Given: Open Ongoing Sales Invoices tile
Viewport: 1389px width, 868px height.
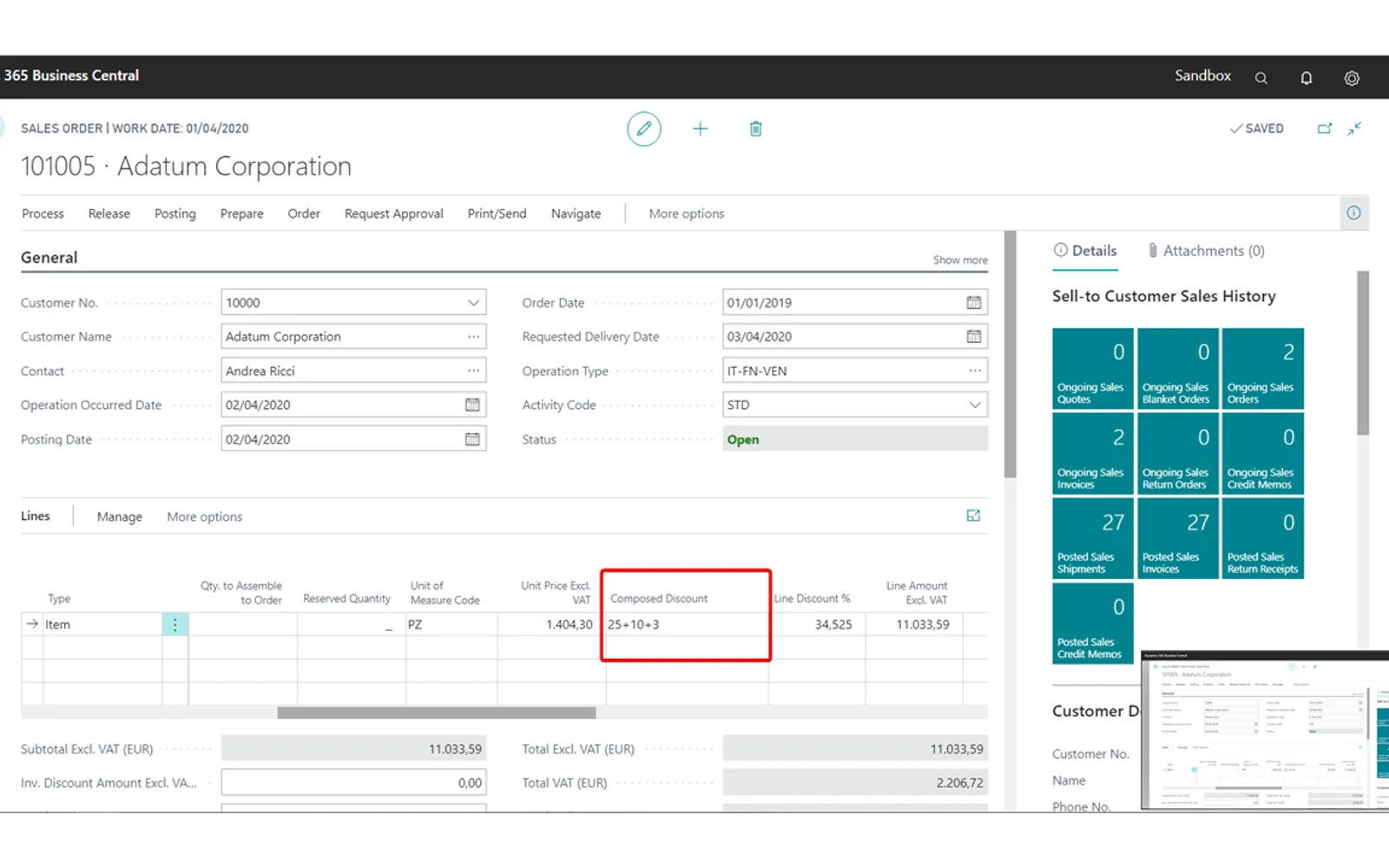Looking at the screenshot, I should [x=1093, y=453].
